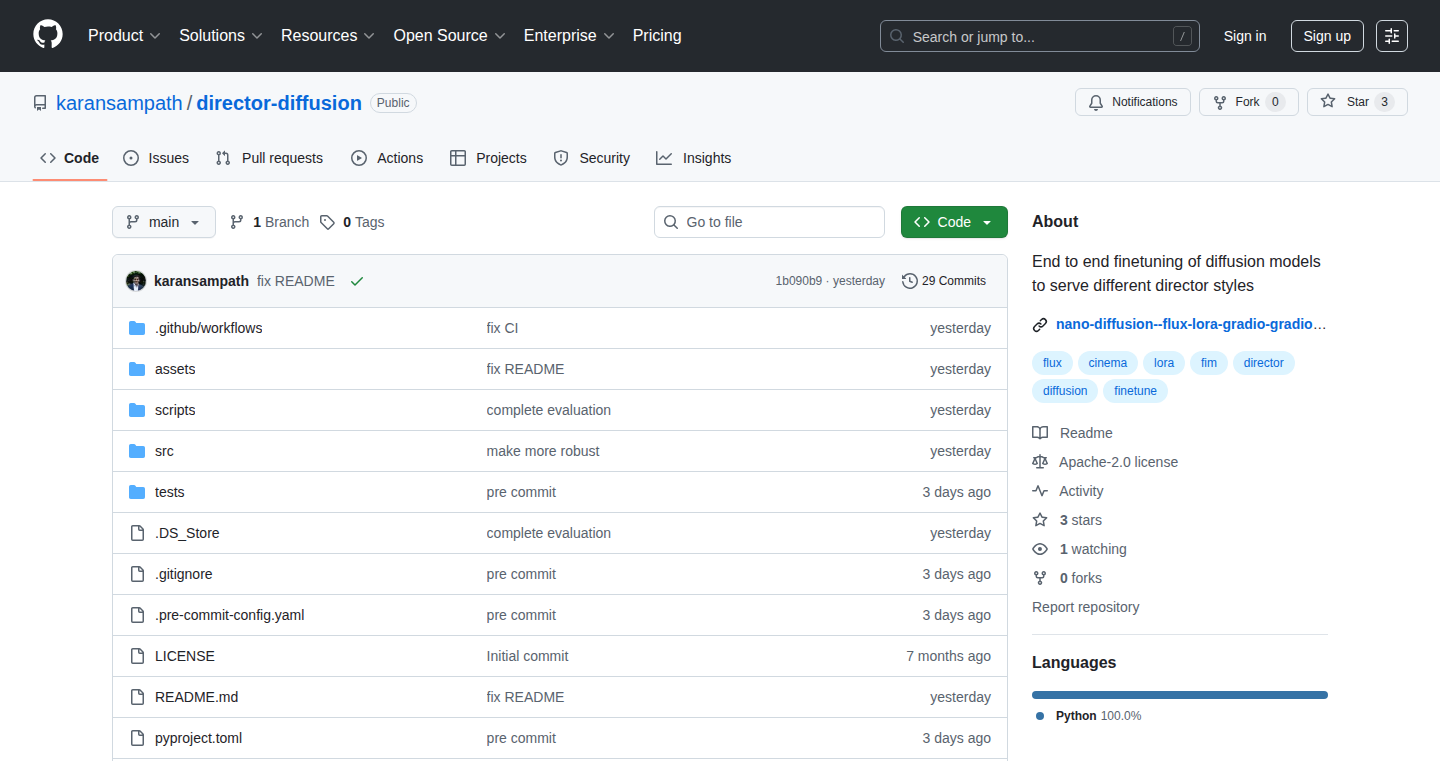View the 3 stars list
Image resolution: width=1440 pixels, height=761 pixels.
(x=1067, y=520)
